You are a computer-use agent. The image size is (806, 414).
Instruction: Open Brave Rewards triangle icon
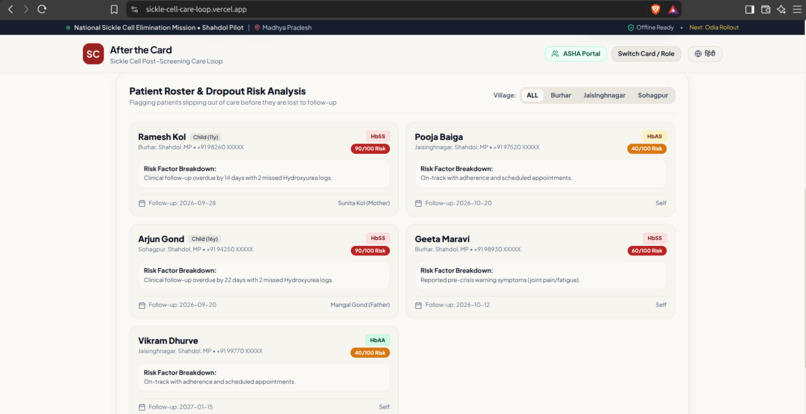pos(672,9)
